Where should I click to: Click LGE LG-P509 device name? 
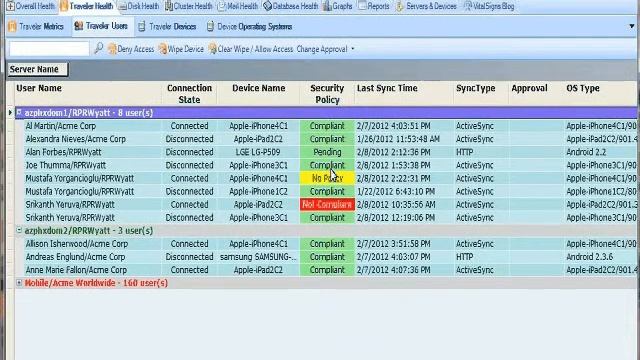(x=258, y=152)
